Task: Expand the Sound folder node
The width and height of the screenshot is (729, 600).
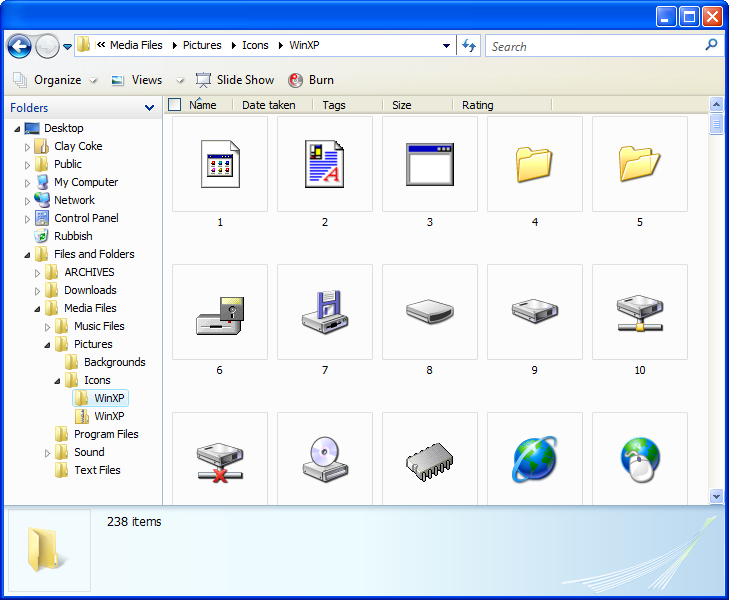Action: (47, 453)
